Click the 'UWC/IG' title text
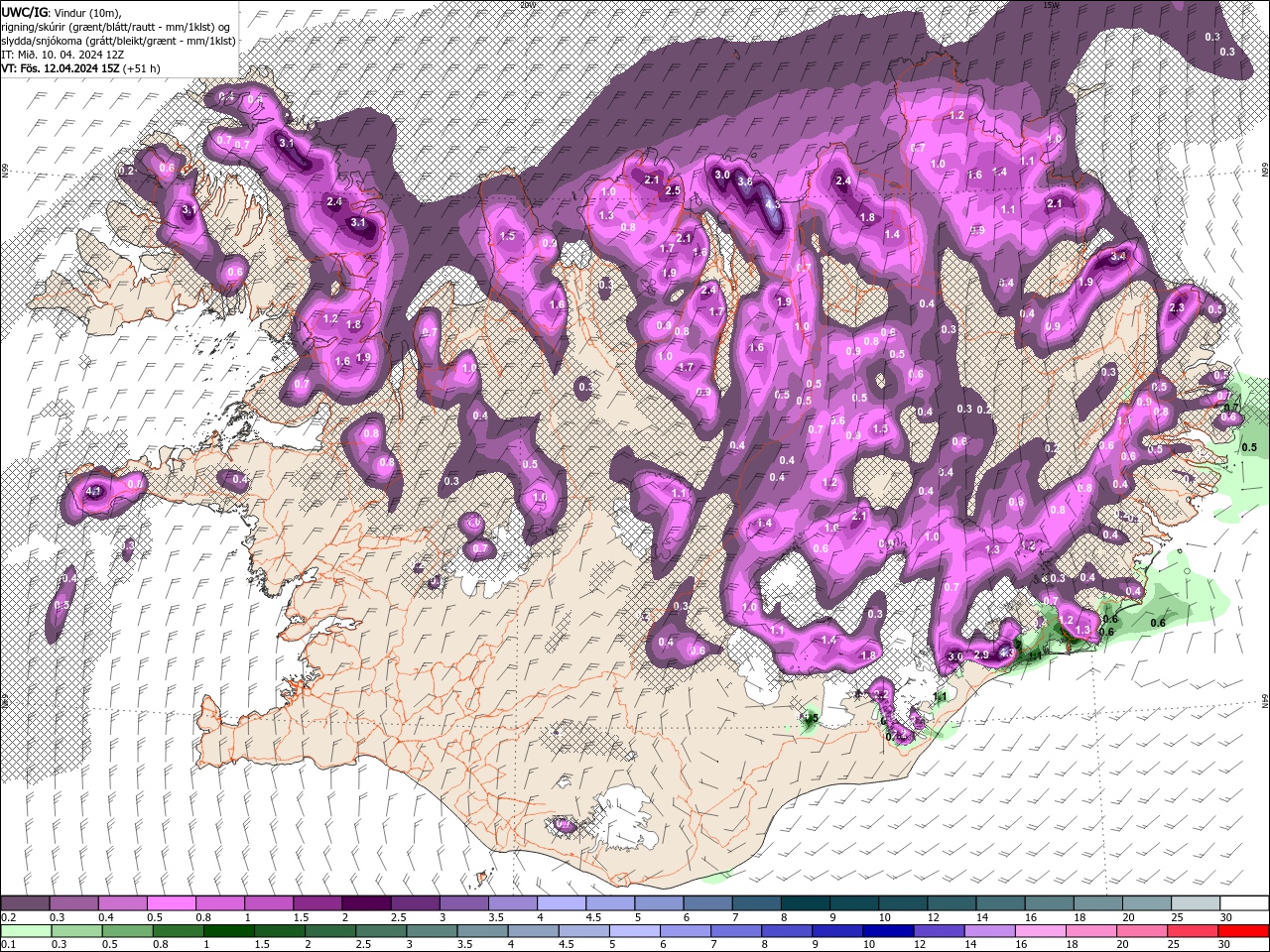Viewport: 1270px width, 952px height. click(23, 12)
